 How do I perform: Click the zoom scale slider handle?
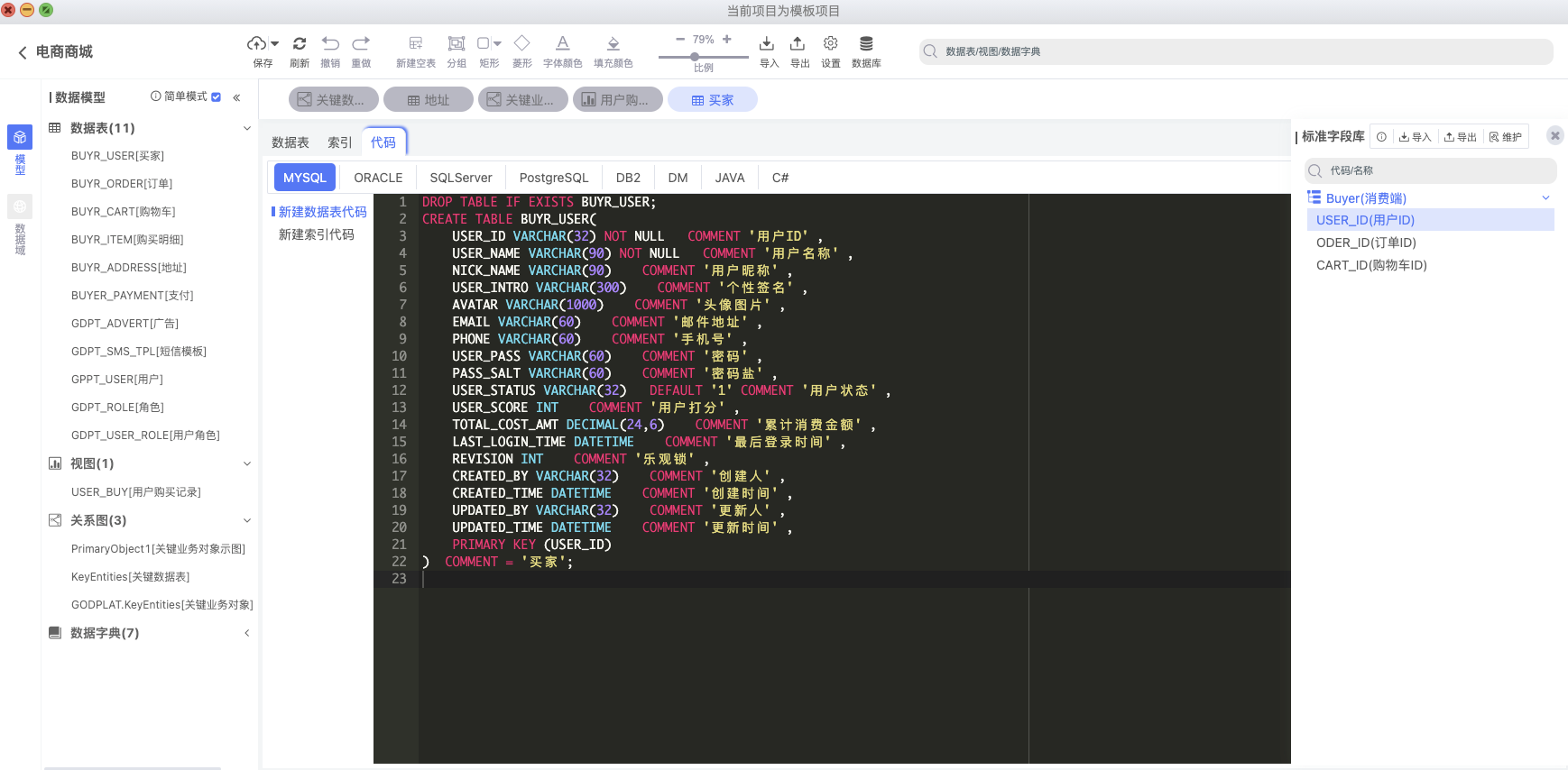coord(694,57)
